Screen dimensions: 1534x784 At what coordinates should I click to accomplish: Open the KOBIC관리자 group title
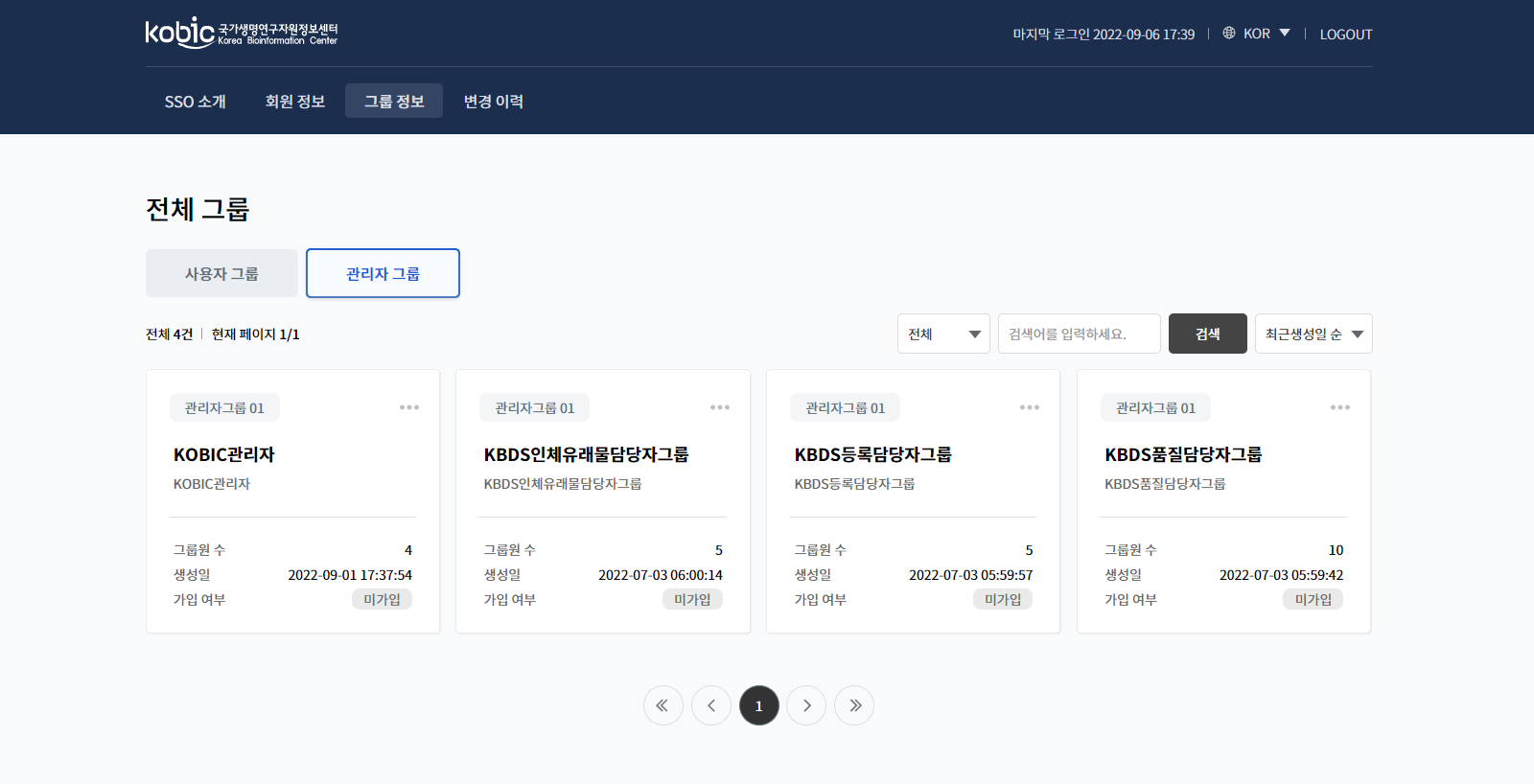click(224, 454)
